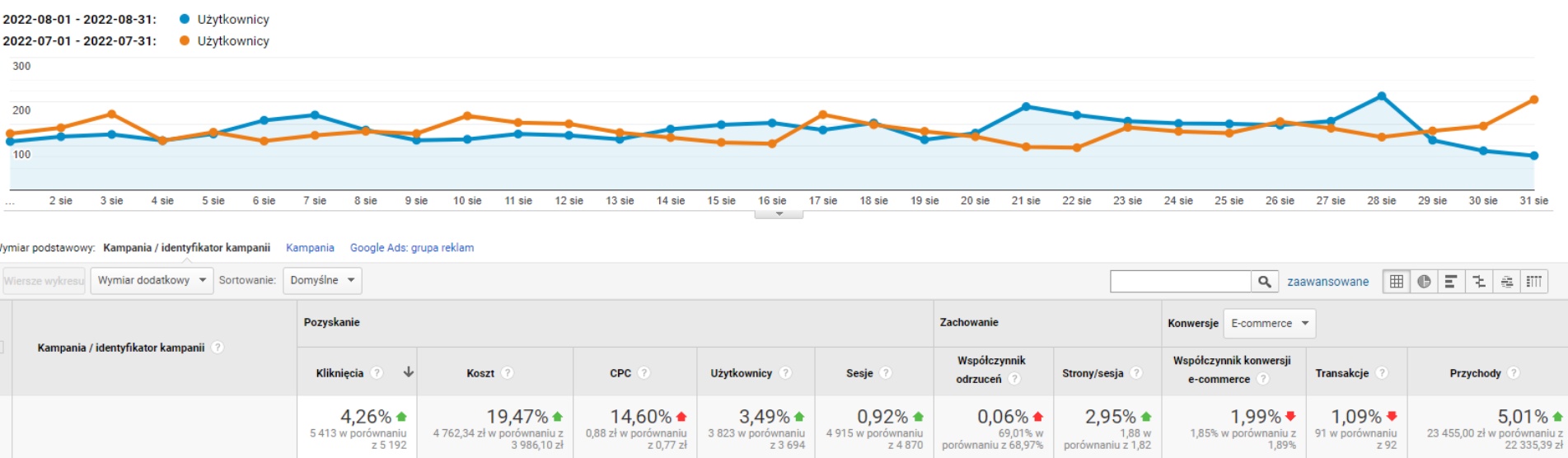Open help icon next to Sesje

pyautogui.click(x=886, y=373)
